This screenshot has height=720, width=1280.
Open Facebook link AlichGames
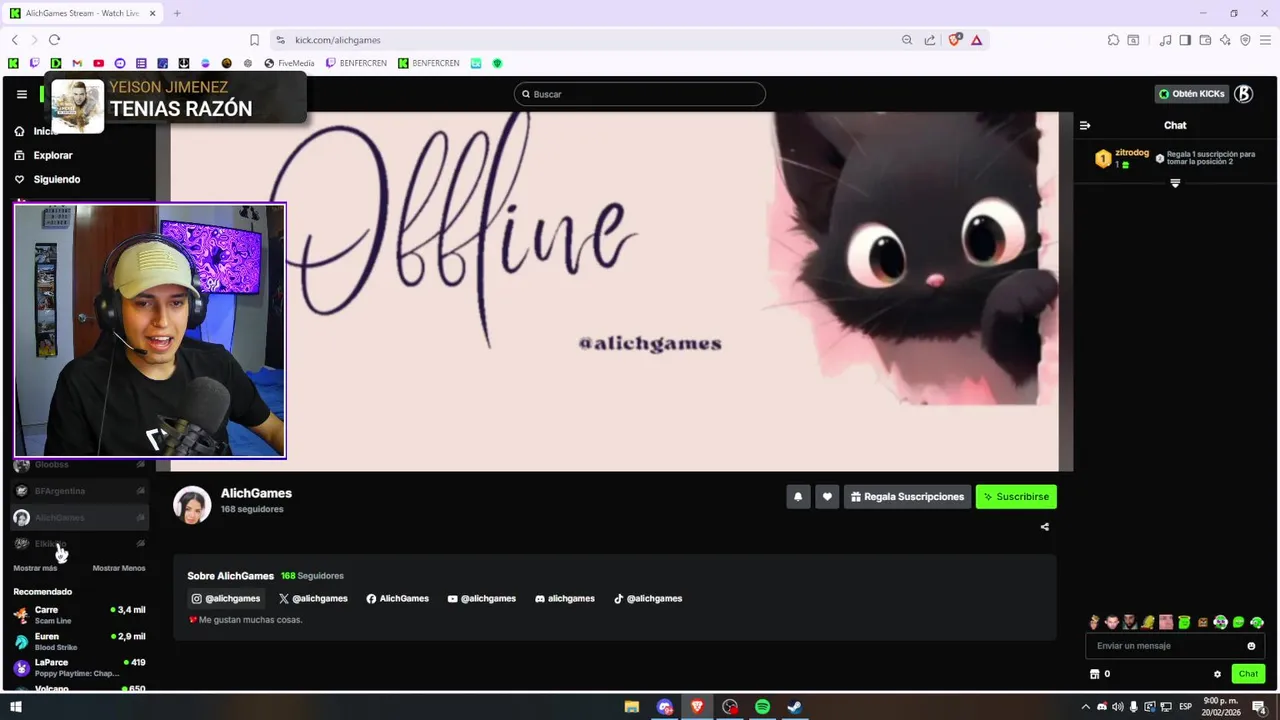[x=397, y=599]
